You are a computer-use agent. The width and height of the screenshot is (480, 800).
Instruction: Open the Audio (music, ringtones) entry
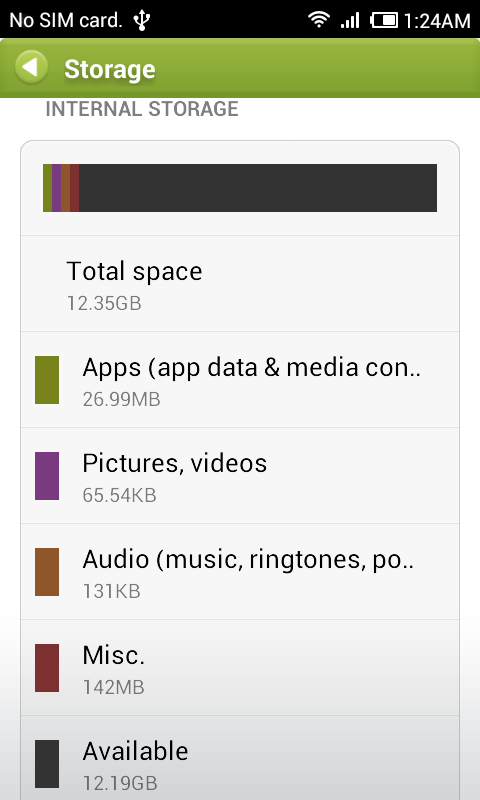(240, 571)
